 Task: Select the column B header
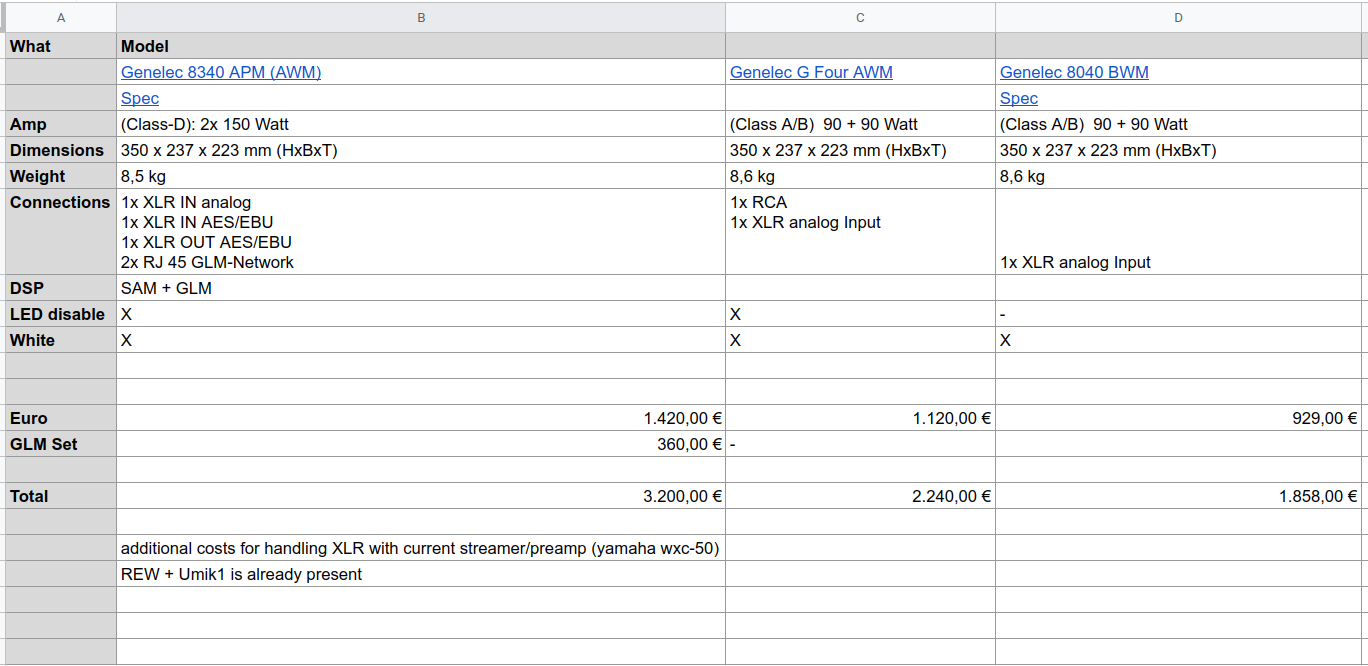pyautogui.click(x=421, y=18)
